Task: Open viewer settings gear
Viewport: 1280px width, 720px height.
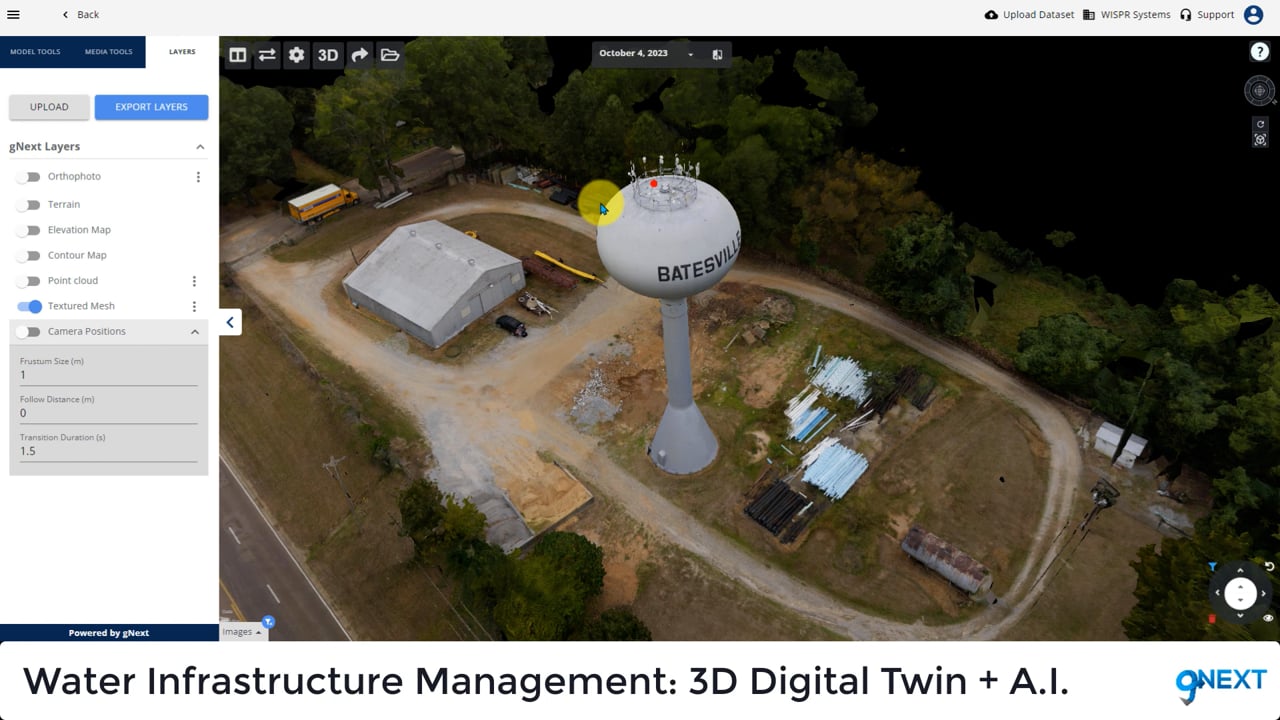Action: pyautogui.click(x=297, y=55)
